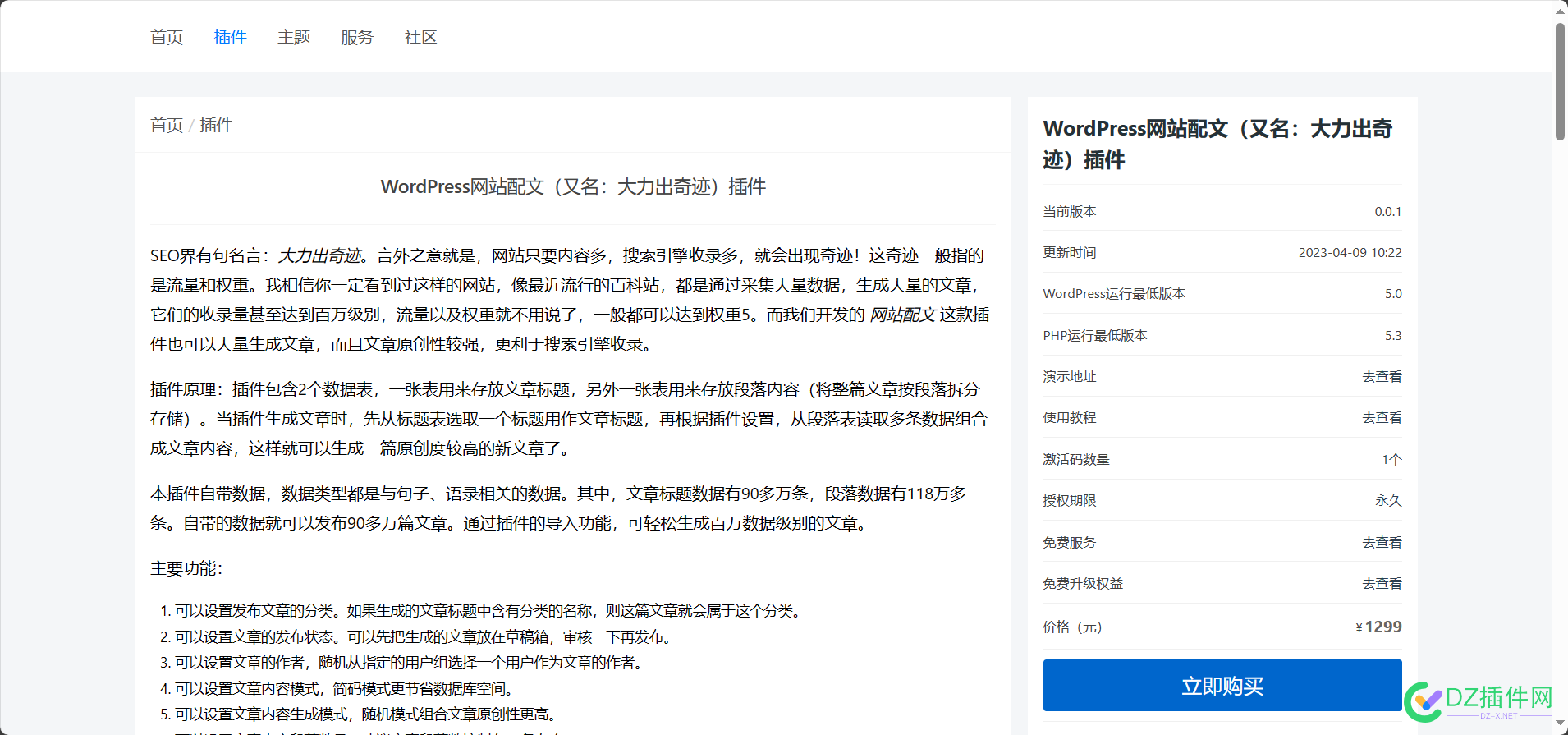Screen dimensions: 1568x735
Task: Click the sidebar title WordPress网站配文（又名：大力出奇迹）插件
Action: pyautogui.click(x=1218, y=144)
